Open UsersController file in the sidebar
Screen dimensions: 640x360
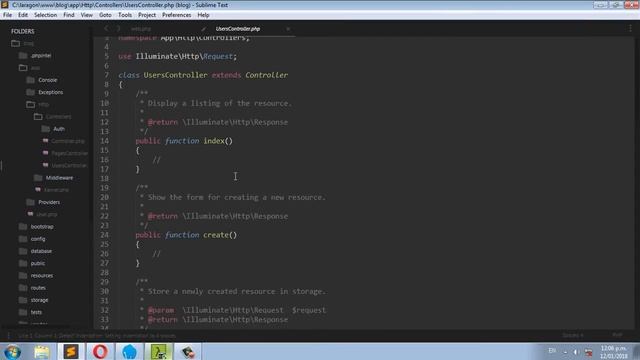click(69, 166)
